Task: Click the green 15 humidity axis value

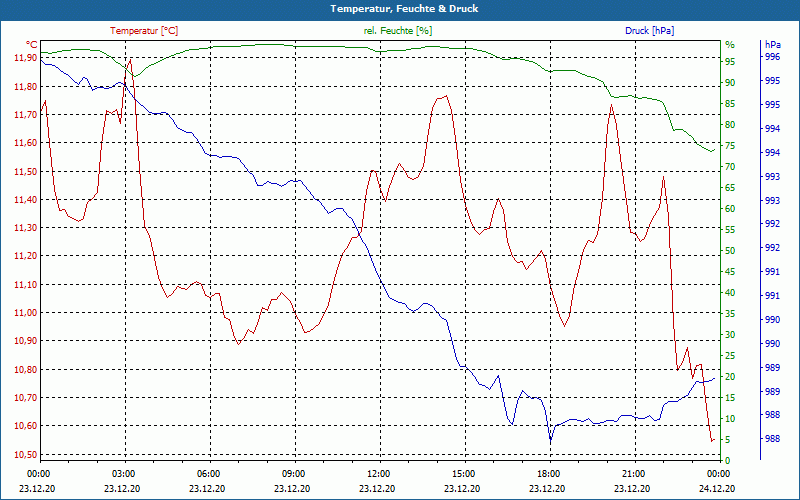Action: (x=730, y=398)
